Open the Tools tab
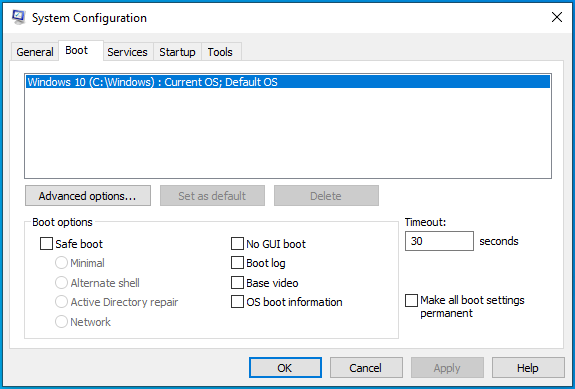Image resolution: width=575 pixels, height=389 pixels. click(220, 52)
